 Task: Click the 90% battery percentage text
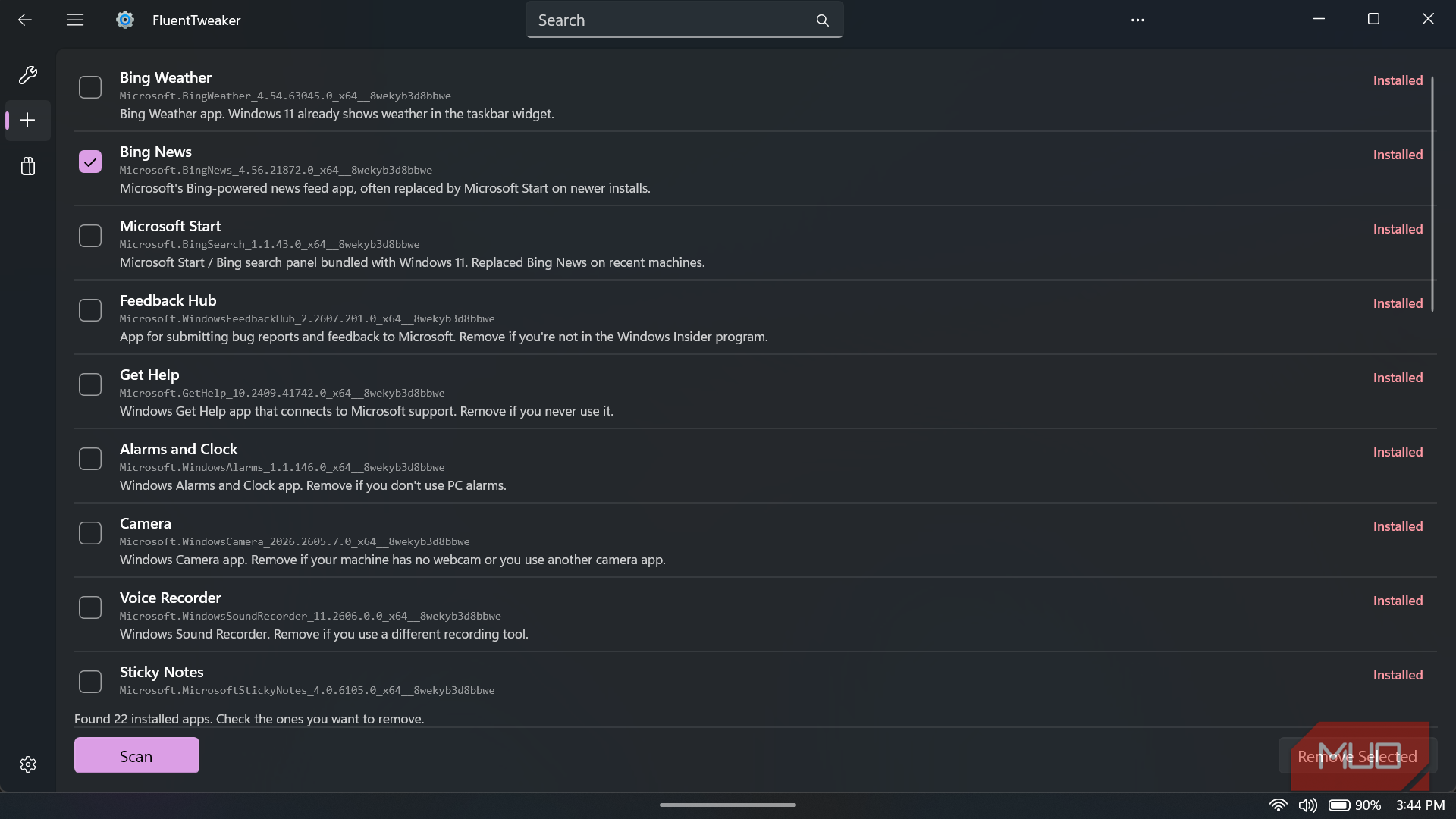[1368, 805]
